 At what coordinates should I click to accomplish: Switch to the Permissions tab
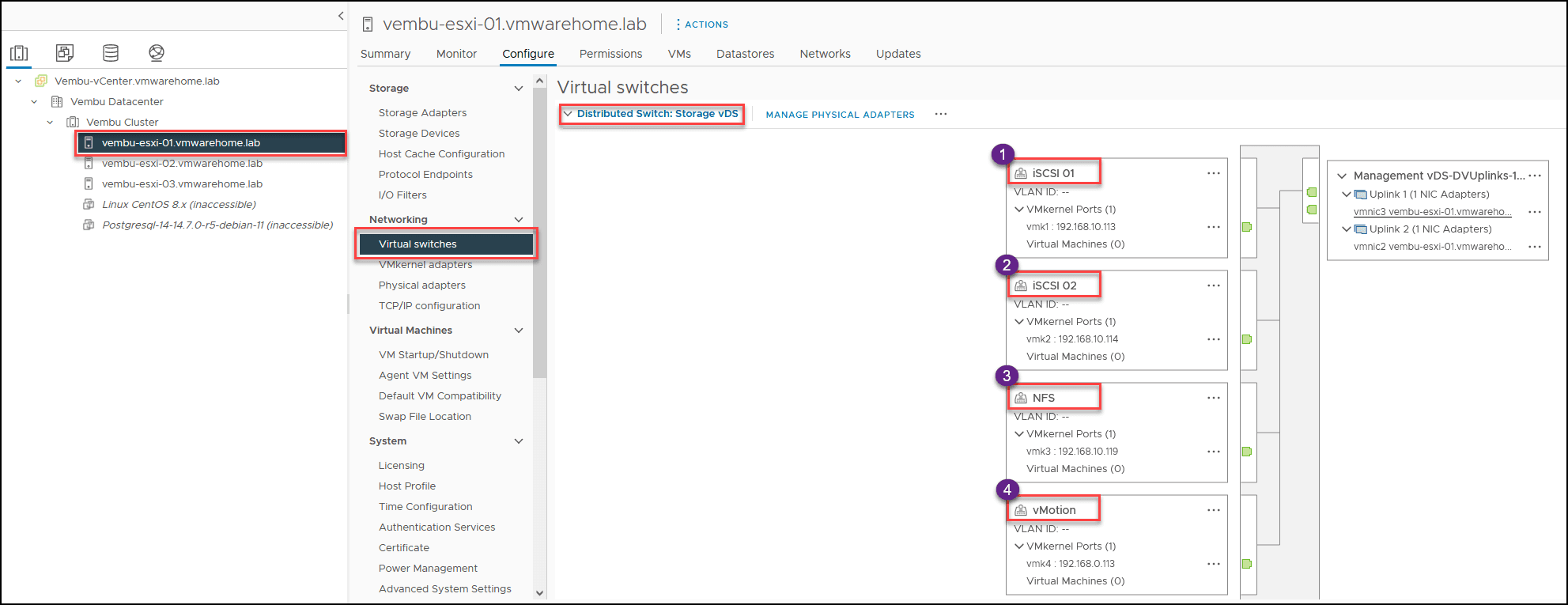coord(610,54)
